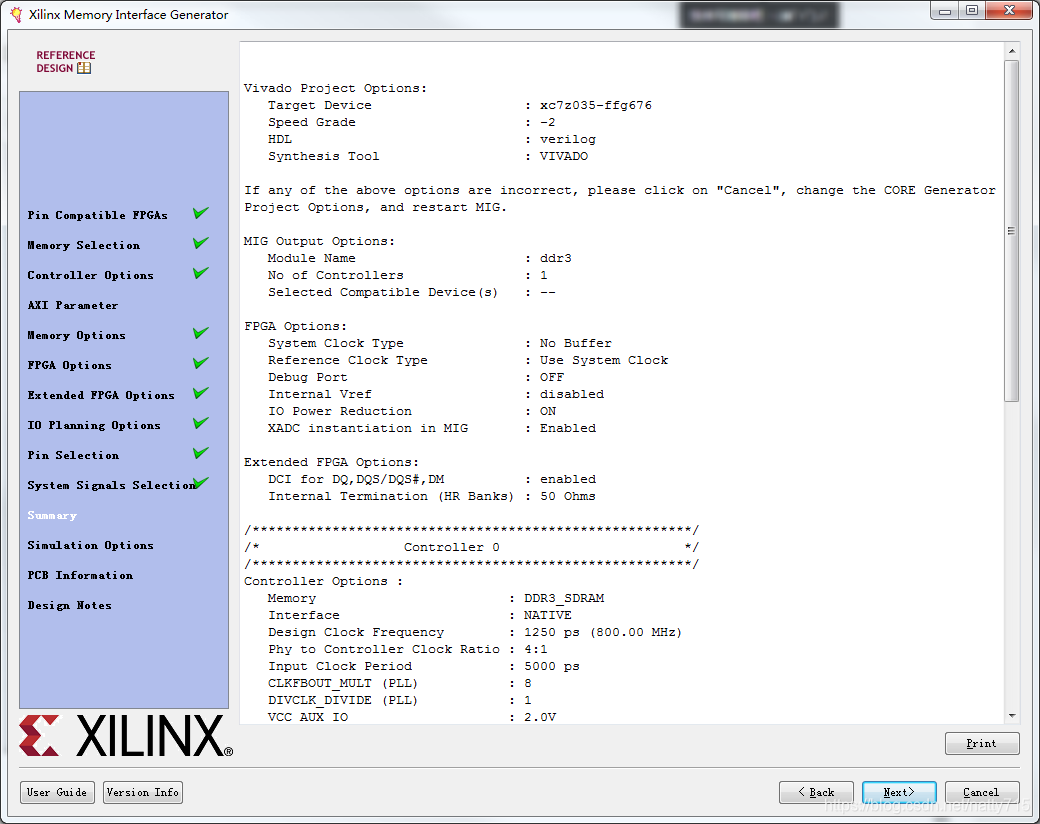Click the 'Vivado Project Options:' heading
Screen dimensions: 1040x824
[335, 88]
